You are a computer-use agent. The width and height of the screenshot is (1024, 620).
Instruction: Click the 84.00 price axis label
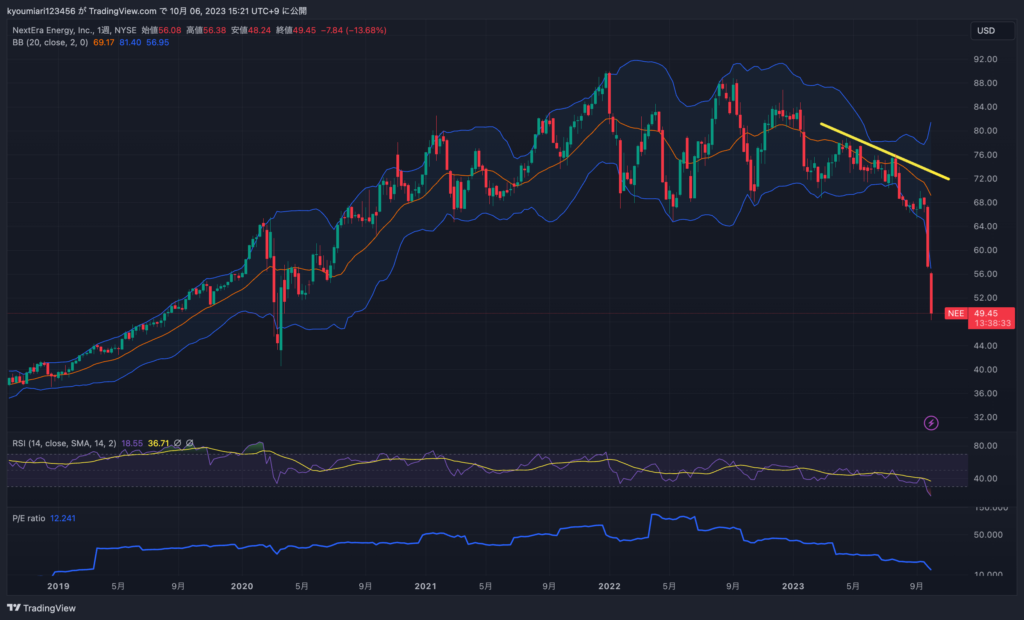point(985,106)
